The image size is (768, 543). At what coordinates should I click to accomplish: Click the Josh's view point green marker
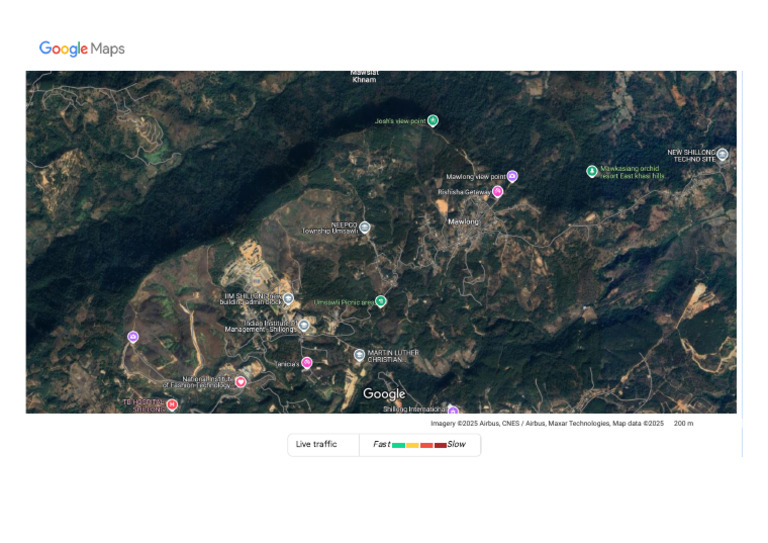[432, 120]
